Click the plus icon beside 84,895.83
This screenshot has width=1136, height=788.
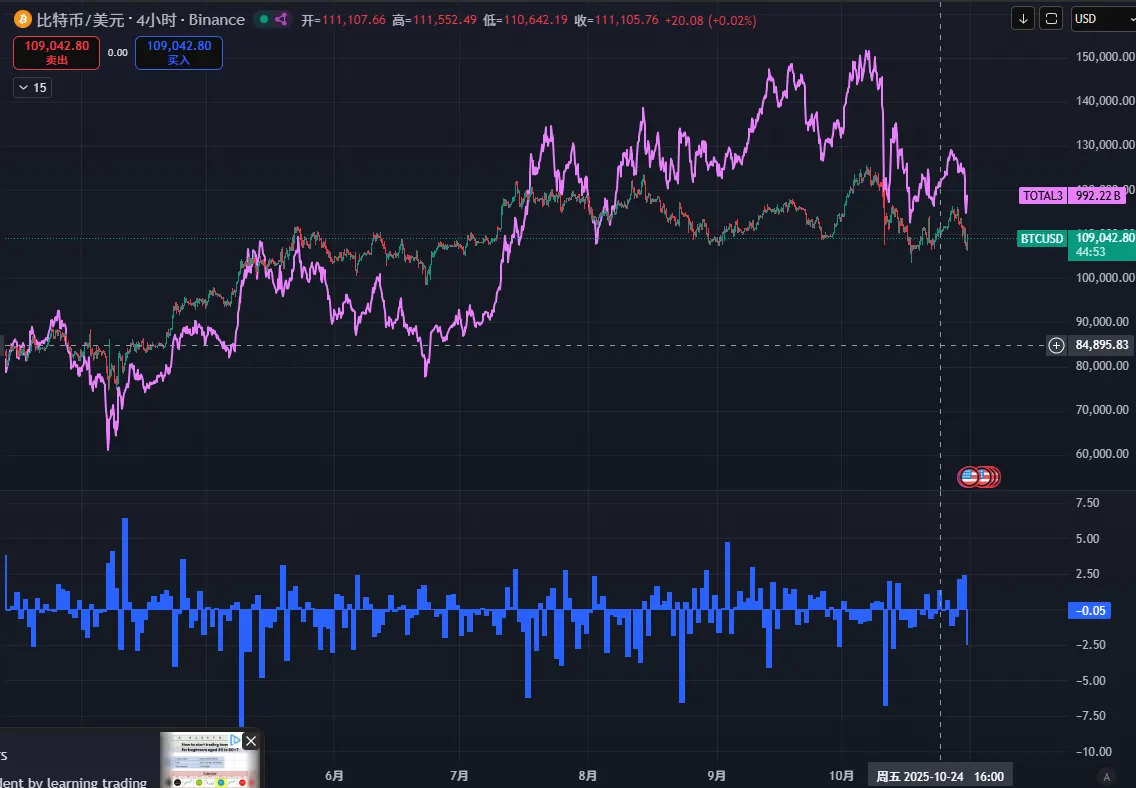point(1056,345)
